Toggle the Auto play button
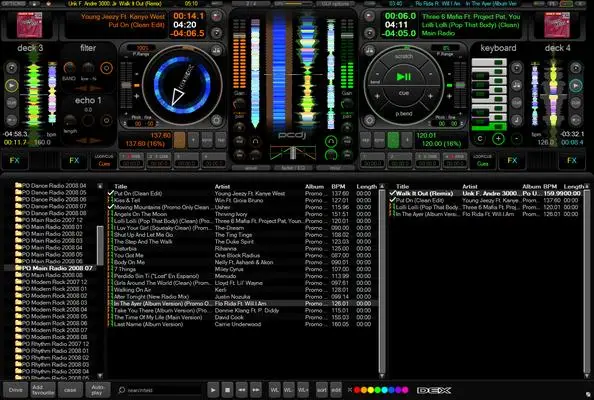This screenshot has height=400, width=594. tap(97, 390)
